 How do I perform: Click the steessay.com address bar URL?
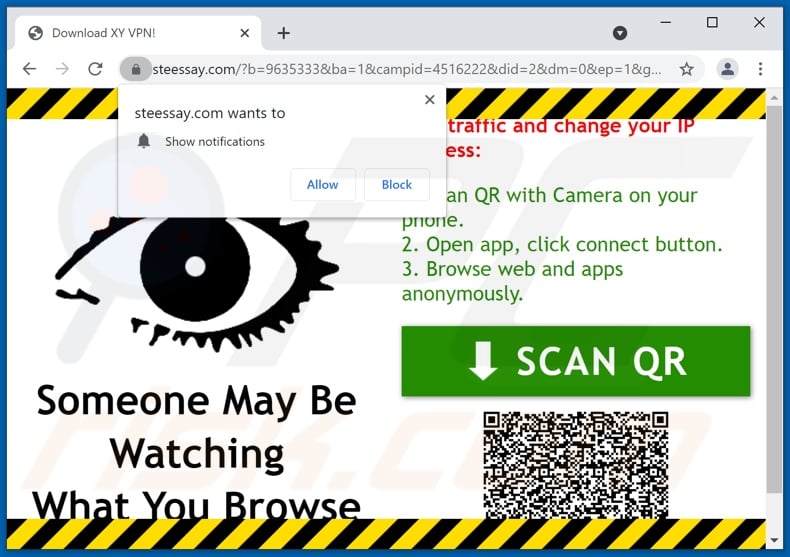(407, 69)
